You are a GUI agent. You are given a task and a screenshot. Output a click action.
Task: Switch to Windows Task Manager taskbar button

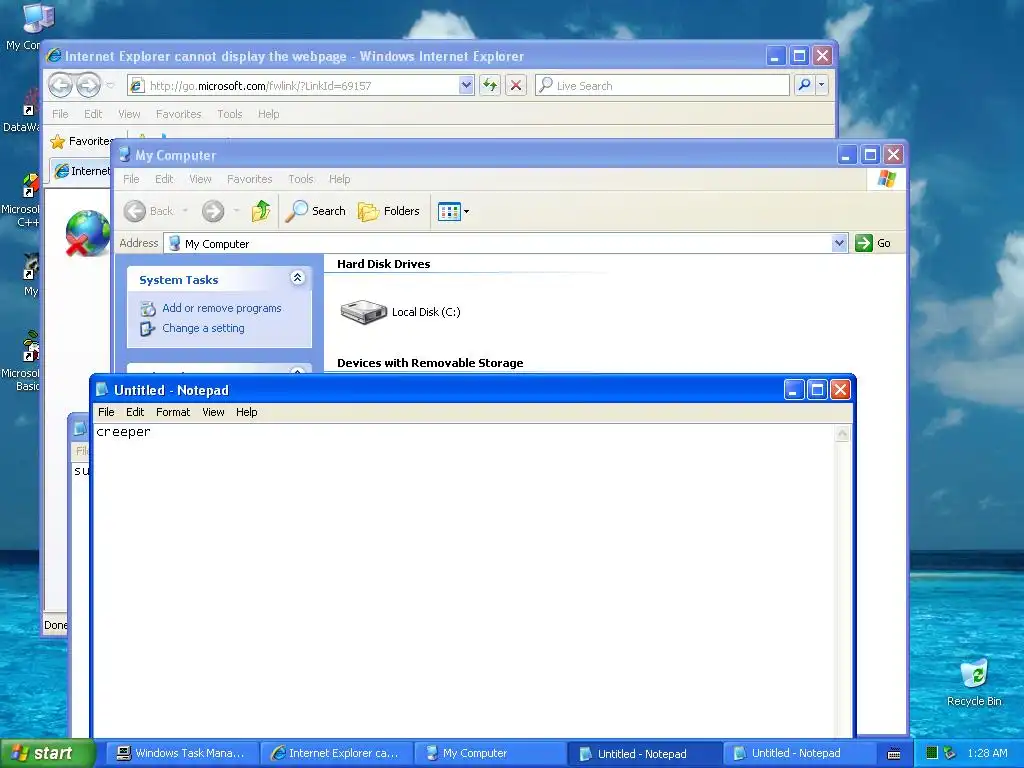point(182,753)
